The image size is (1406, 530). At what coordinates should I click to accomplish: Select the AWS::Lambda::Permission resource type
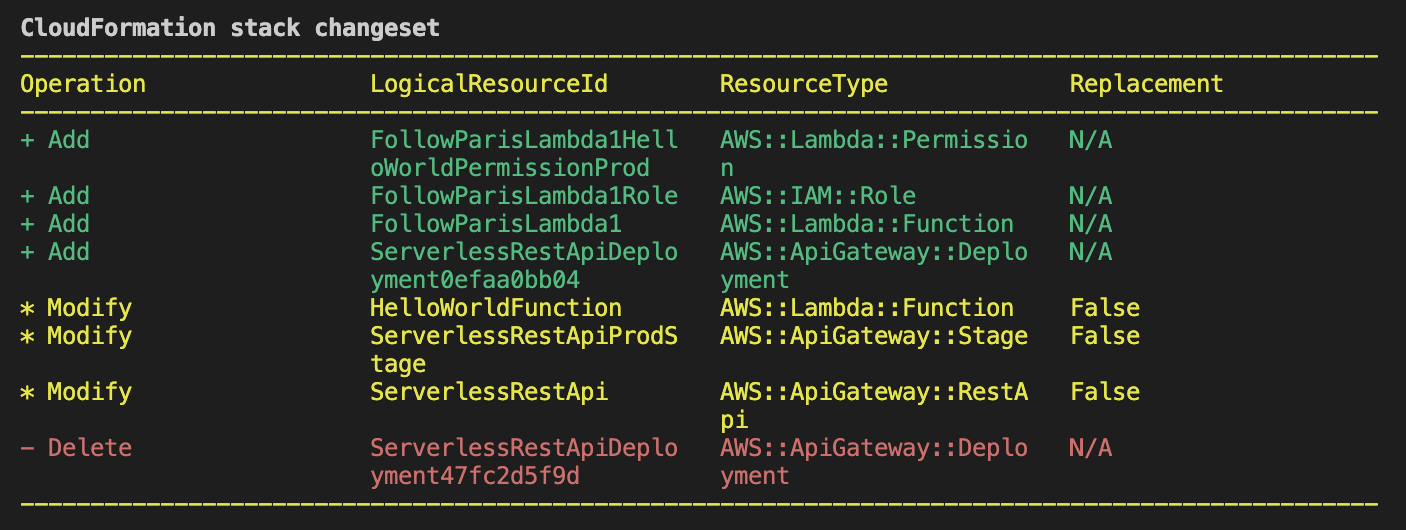pos(874,154)
